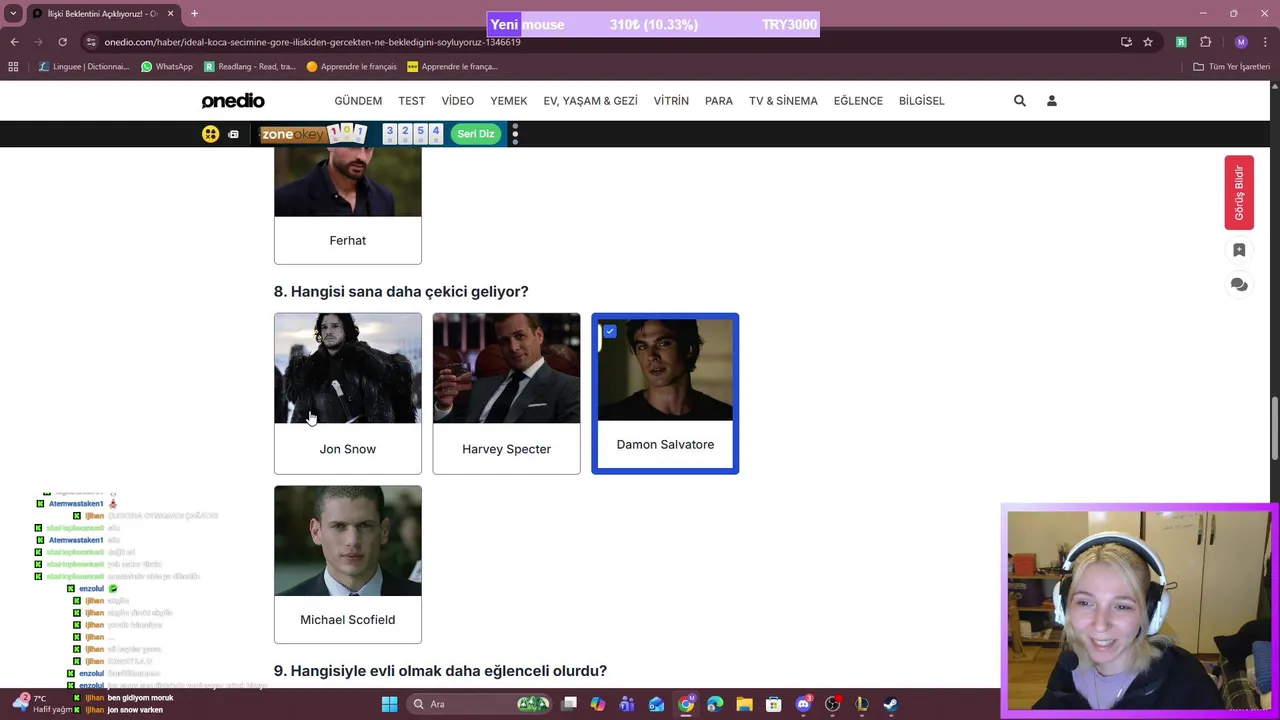Open Microsoft Store from the taskbar
The image size is (1280, 720).
point(773,704)
